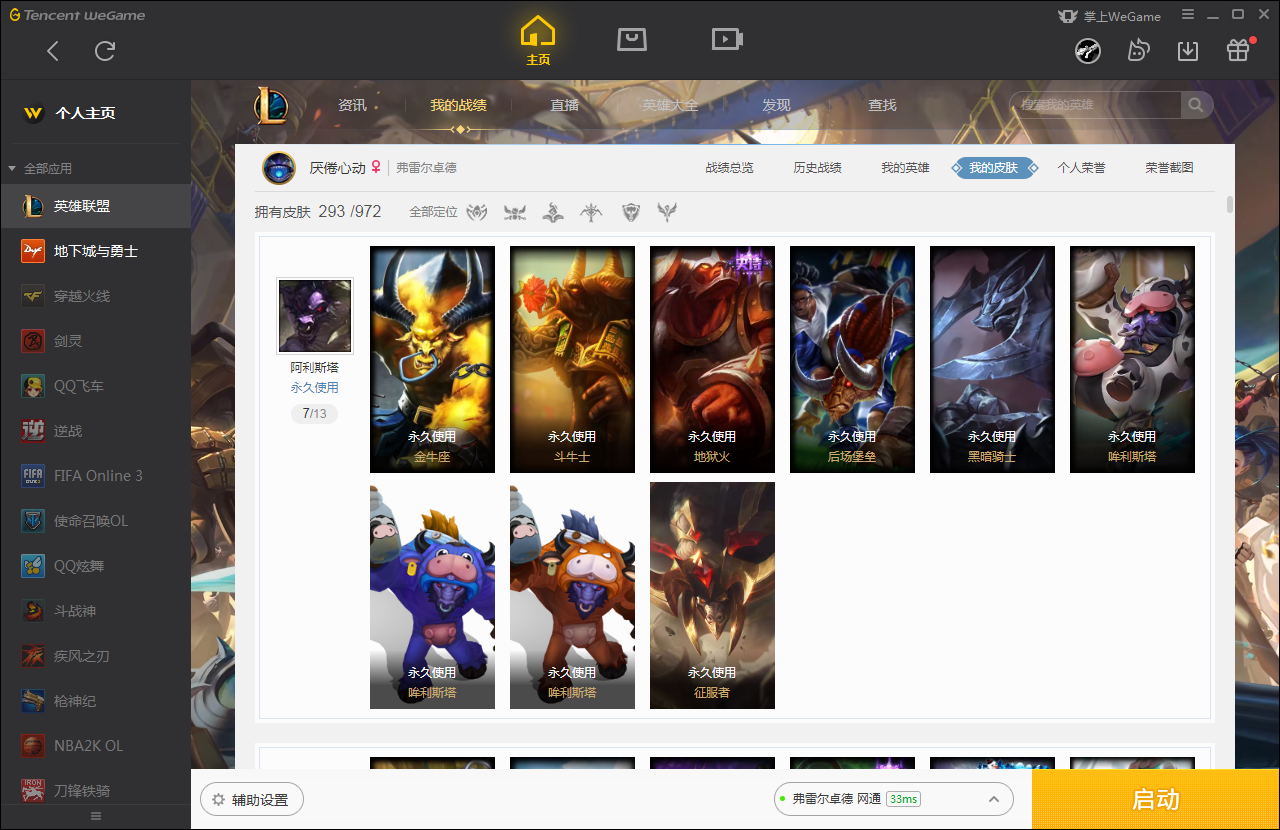Open the 资讯 menu tab
The width and height of the screenshot is (1280, 830).
[352, 105]
